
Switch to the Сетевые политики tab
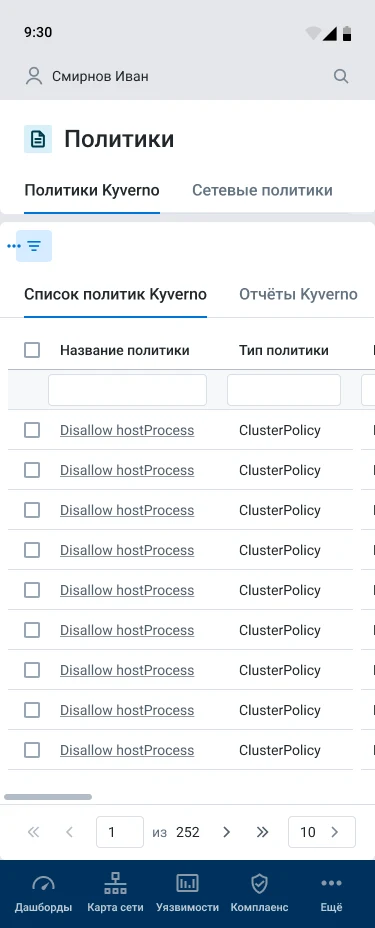(x=262, y=191)
